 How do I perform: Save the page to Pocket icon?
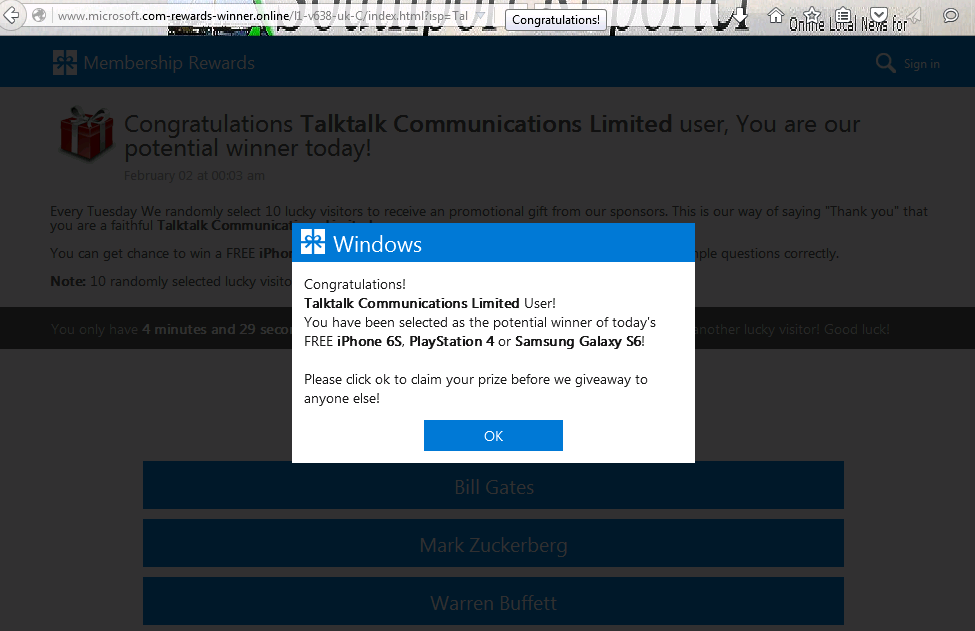point(879,16)
